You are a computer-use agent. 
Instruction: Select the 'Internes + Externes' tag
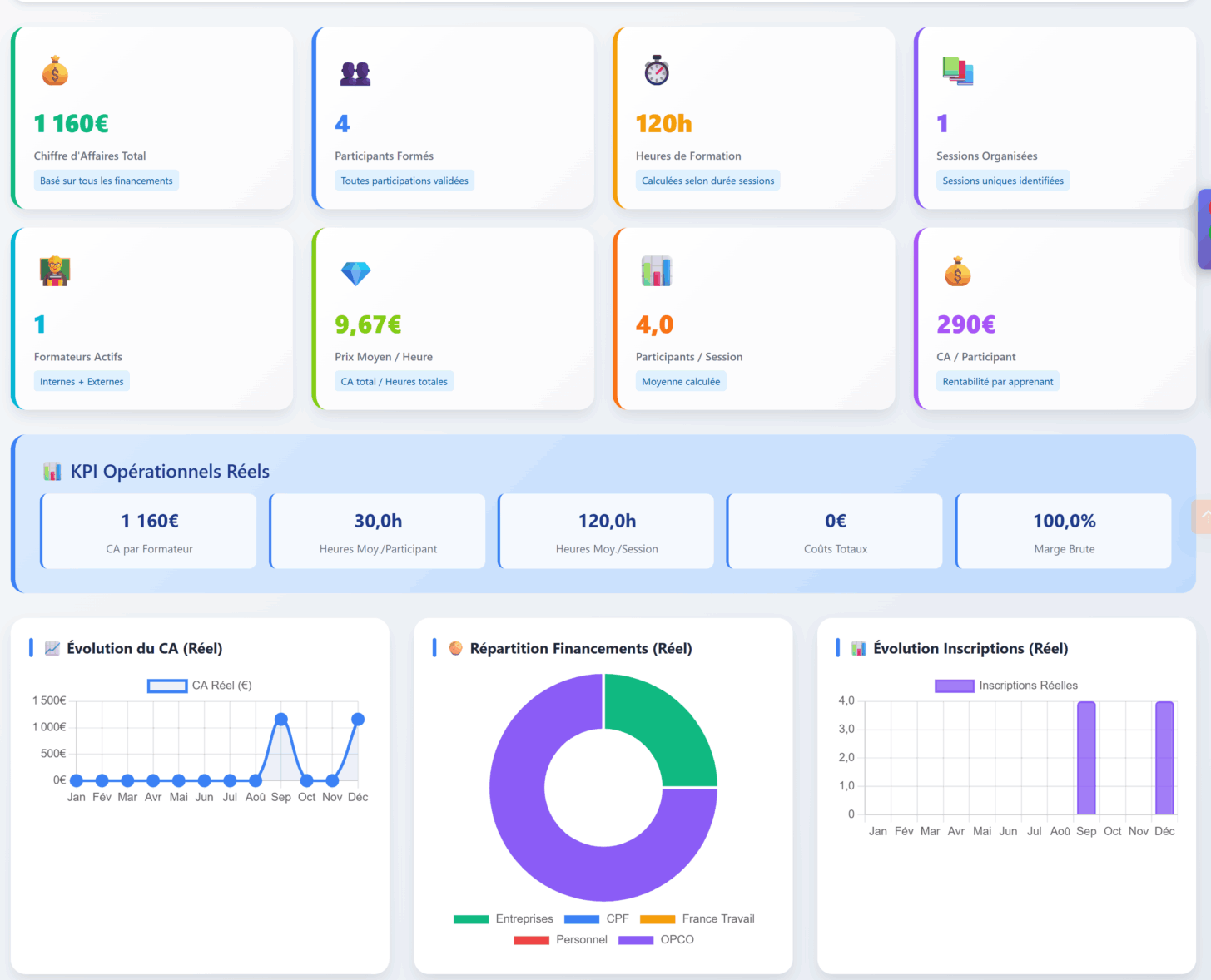(82, 382)
